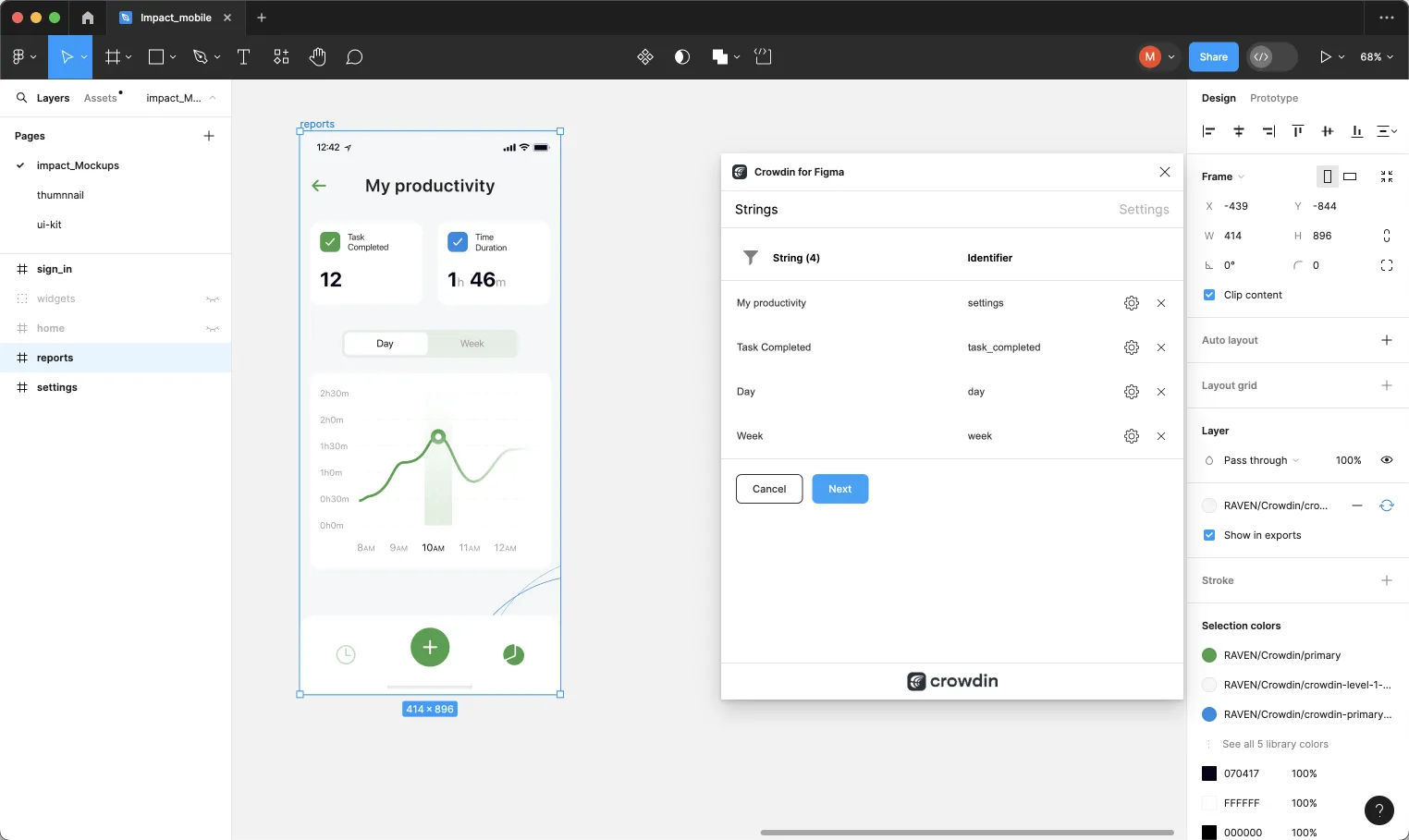Click the filter funnel icon in Strings
Image resolution: width=1409 pixels, height=840 pixels.
point(751,258)
